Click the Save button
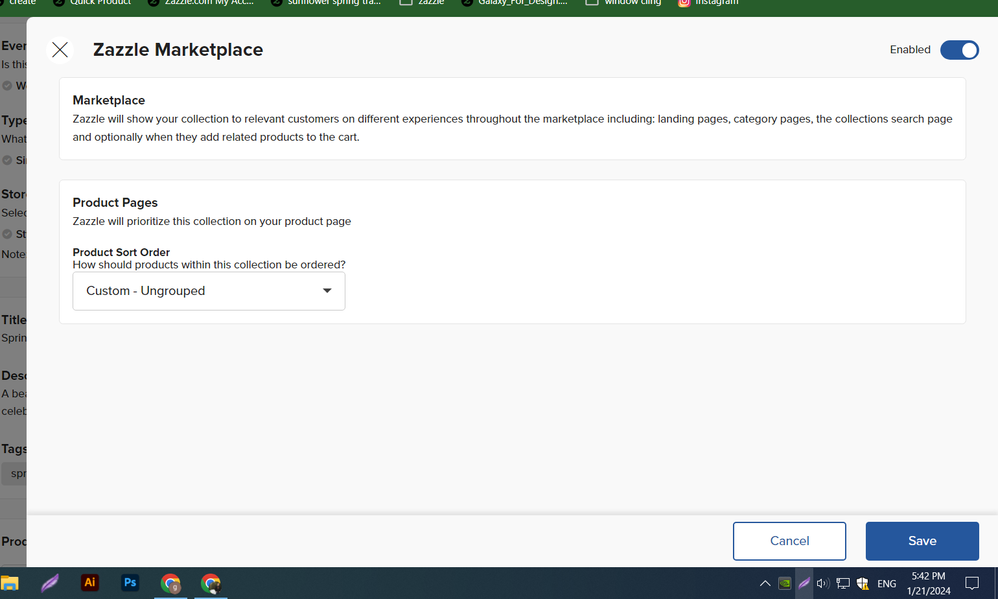 (922, 540)
